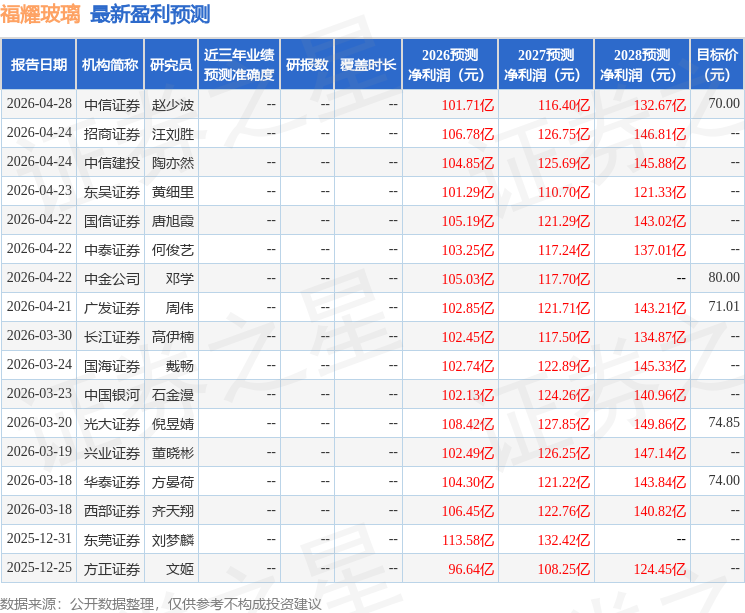
Task: Select the 东莞证券 institution cell
Action: 112,539
